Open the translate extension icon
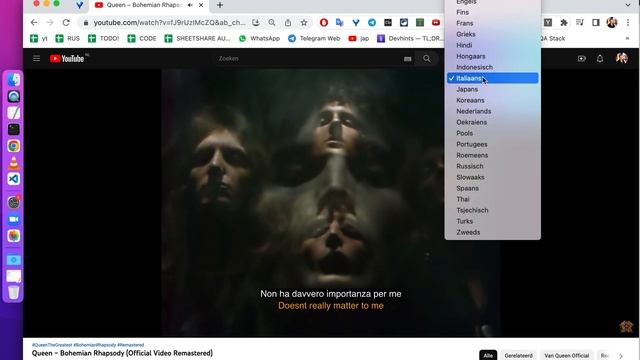The width and height of the screenshot is (640, 360). click(340, 23)
